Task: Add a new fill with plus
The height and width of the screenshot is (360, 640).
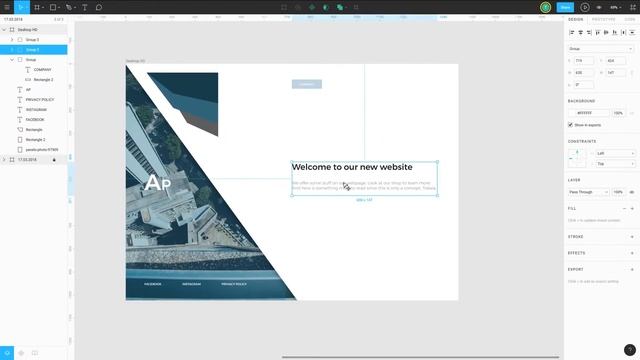Action: 632,209
